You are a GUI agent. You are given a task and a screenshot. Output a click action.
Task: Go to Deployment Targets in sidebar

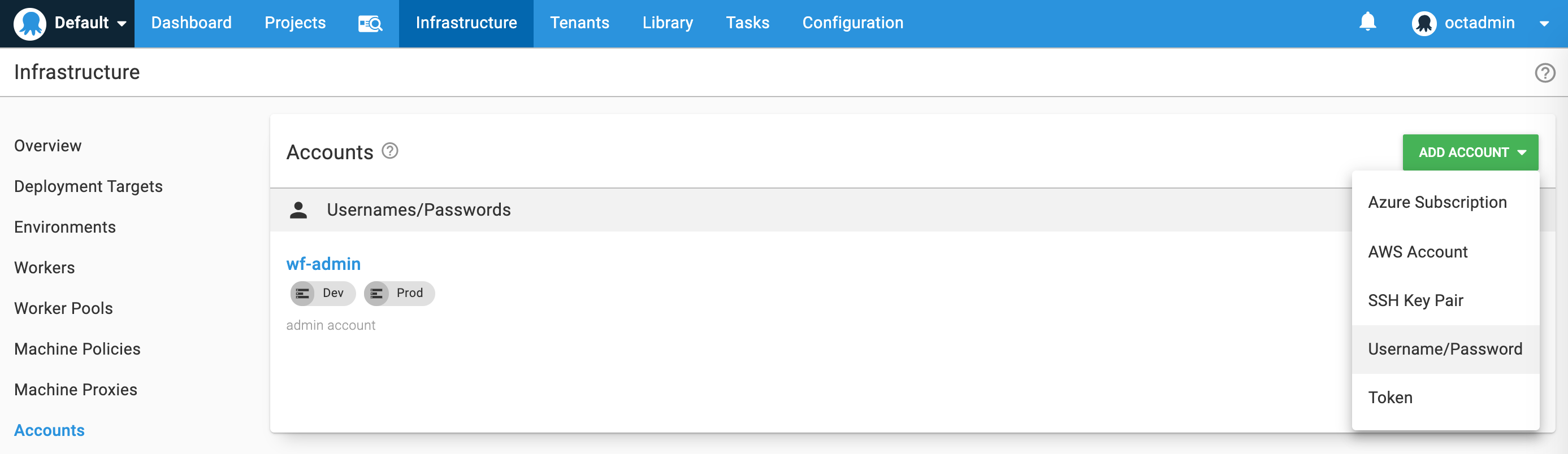pos(88,186)
